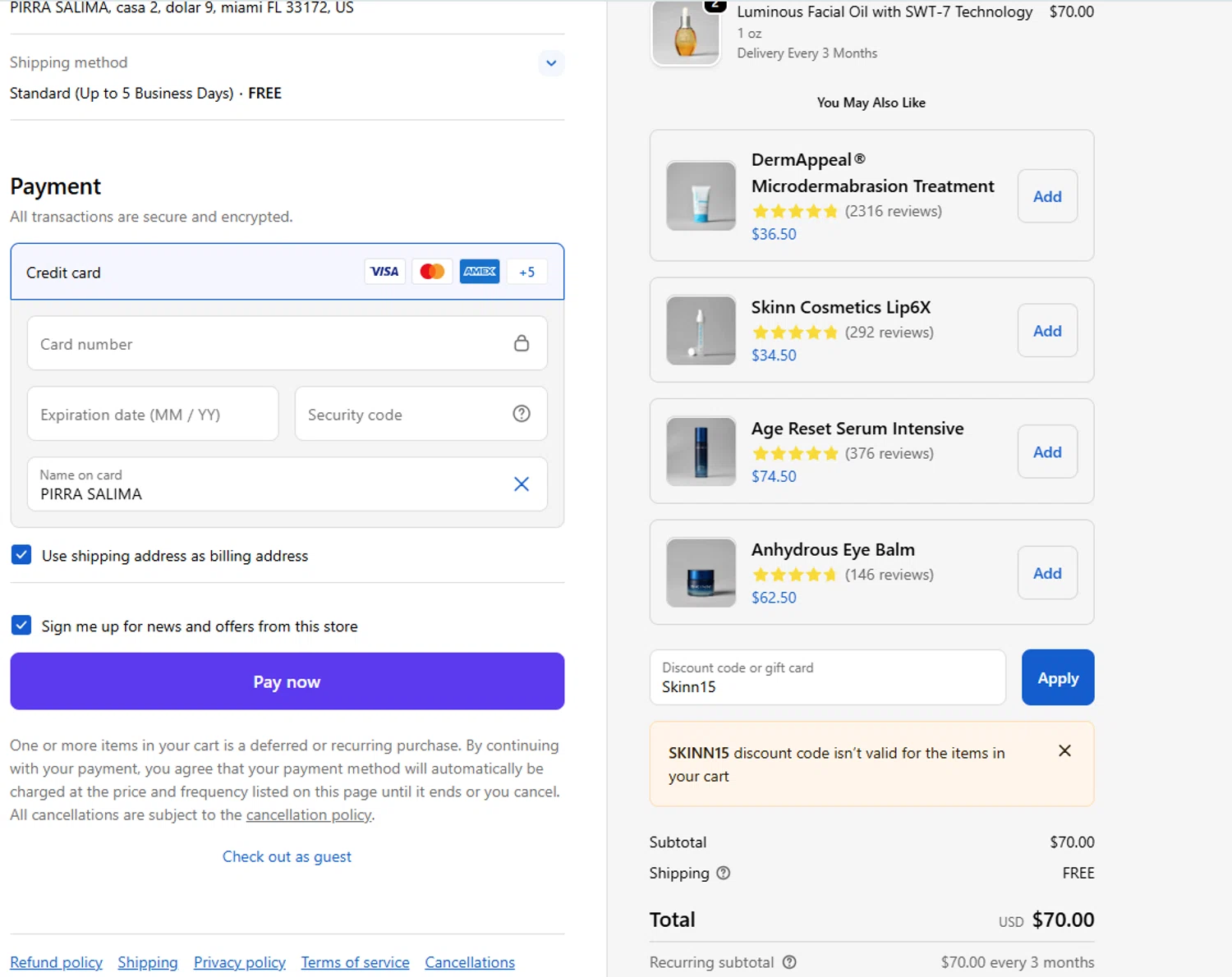Add DermAppeal Microdermabrasion Treatment to cart

[x=1047, y=196]
